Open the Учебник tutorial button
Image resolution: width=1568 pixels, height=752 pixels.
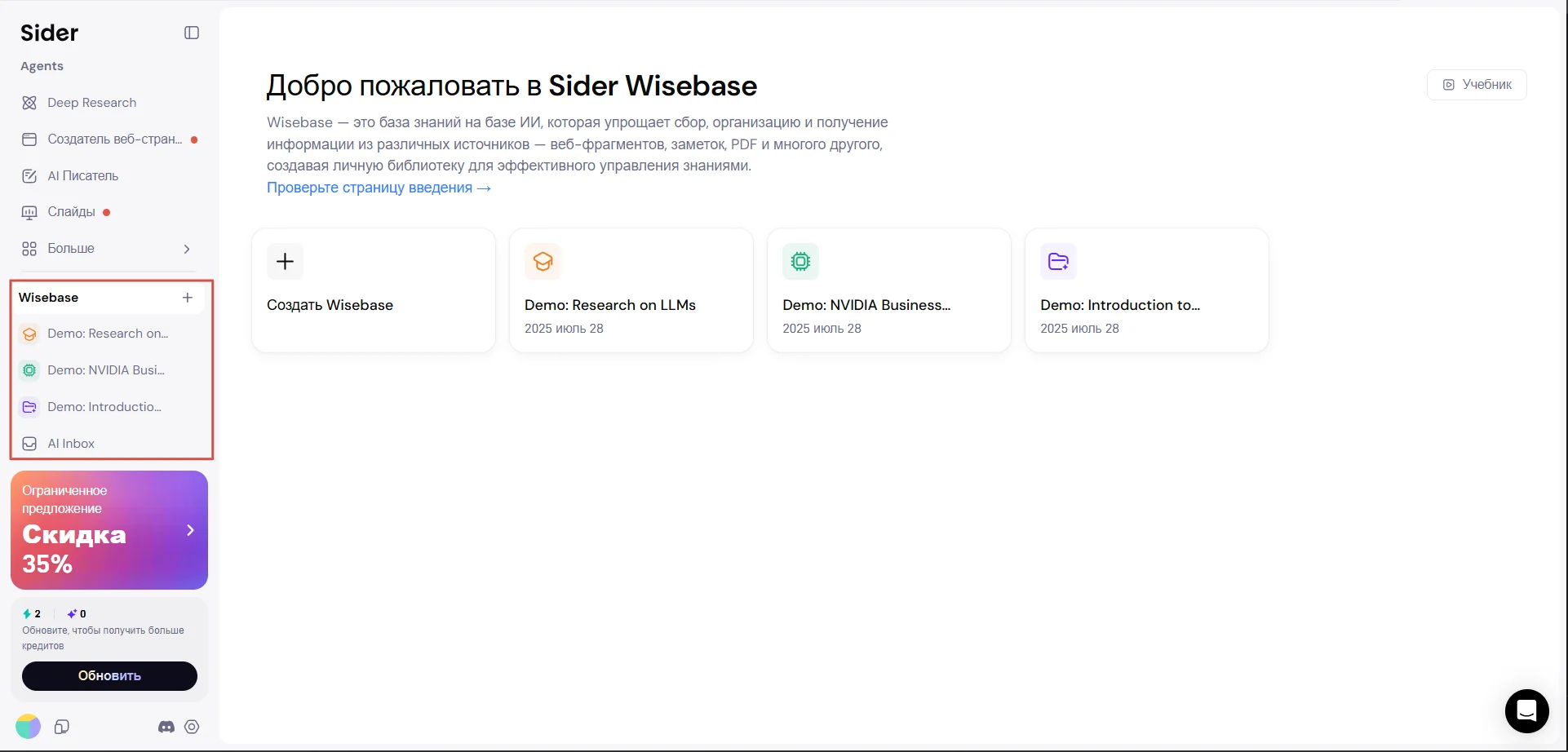1477,85
